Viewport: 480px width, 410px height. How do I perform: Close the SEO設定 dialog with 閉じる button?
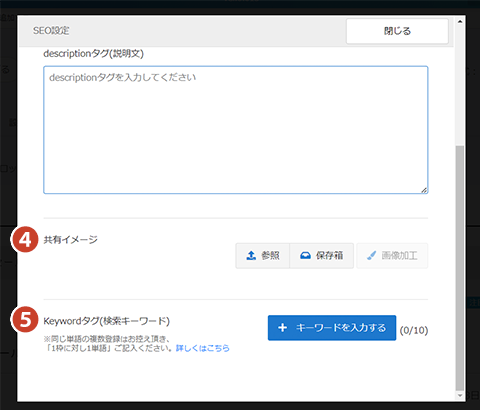(397, 31)
